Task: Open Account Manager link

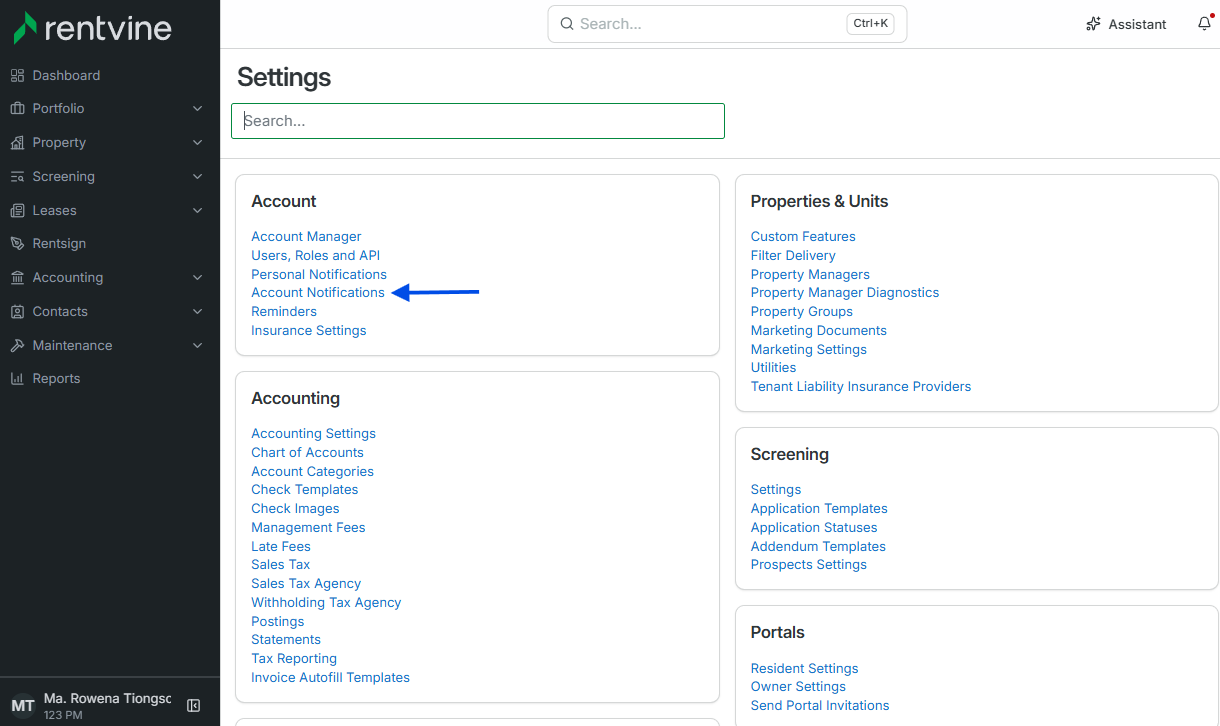Action: tap(306, 236)
